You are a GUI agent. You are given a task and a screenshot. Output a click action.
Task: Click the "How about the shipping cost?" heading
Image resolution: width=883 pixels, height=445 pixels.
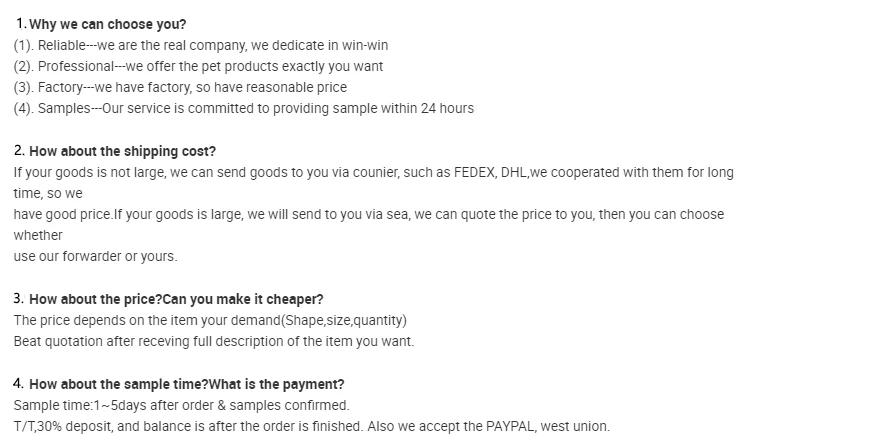click(122, 152)
